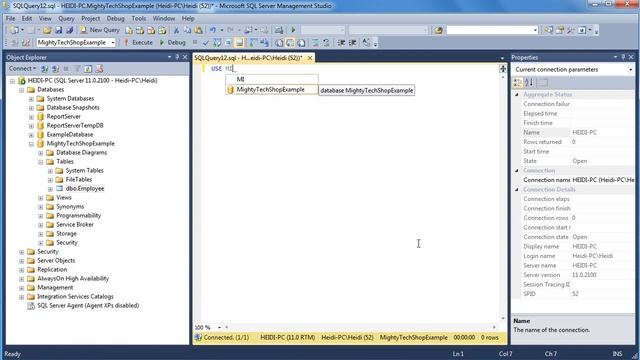Click the find text combo box

pos(492,30)
